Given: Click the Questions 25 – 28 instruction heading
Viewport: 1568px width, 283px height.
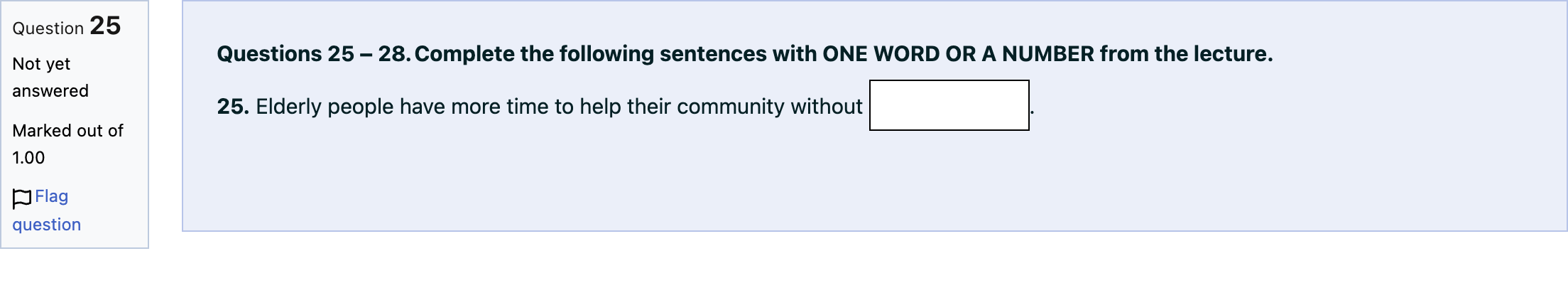Looking at the screenshot, I should [745, 53].
